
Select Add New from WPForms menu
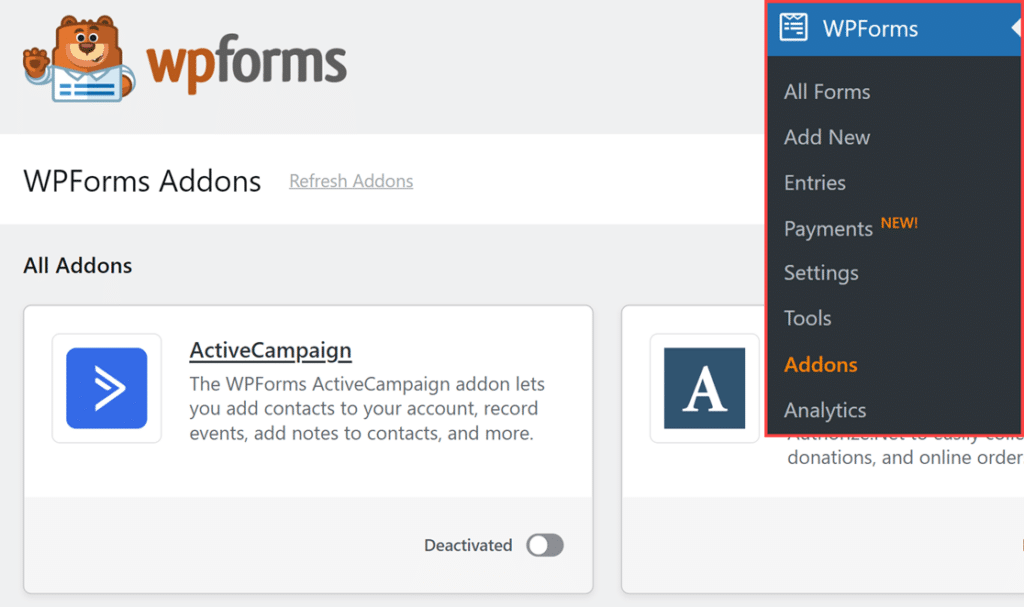(827, 137)
